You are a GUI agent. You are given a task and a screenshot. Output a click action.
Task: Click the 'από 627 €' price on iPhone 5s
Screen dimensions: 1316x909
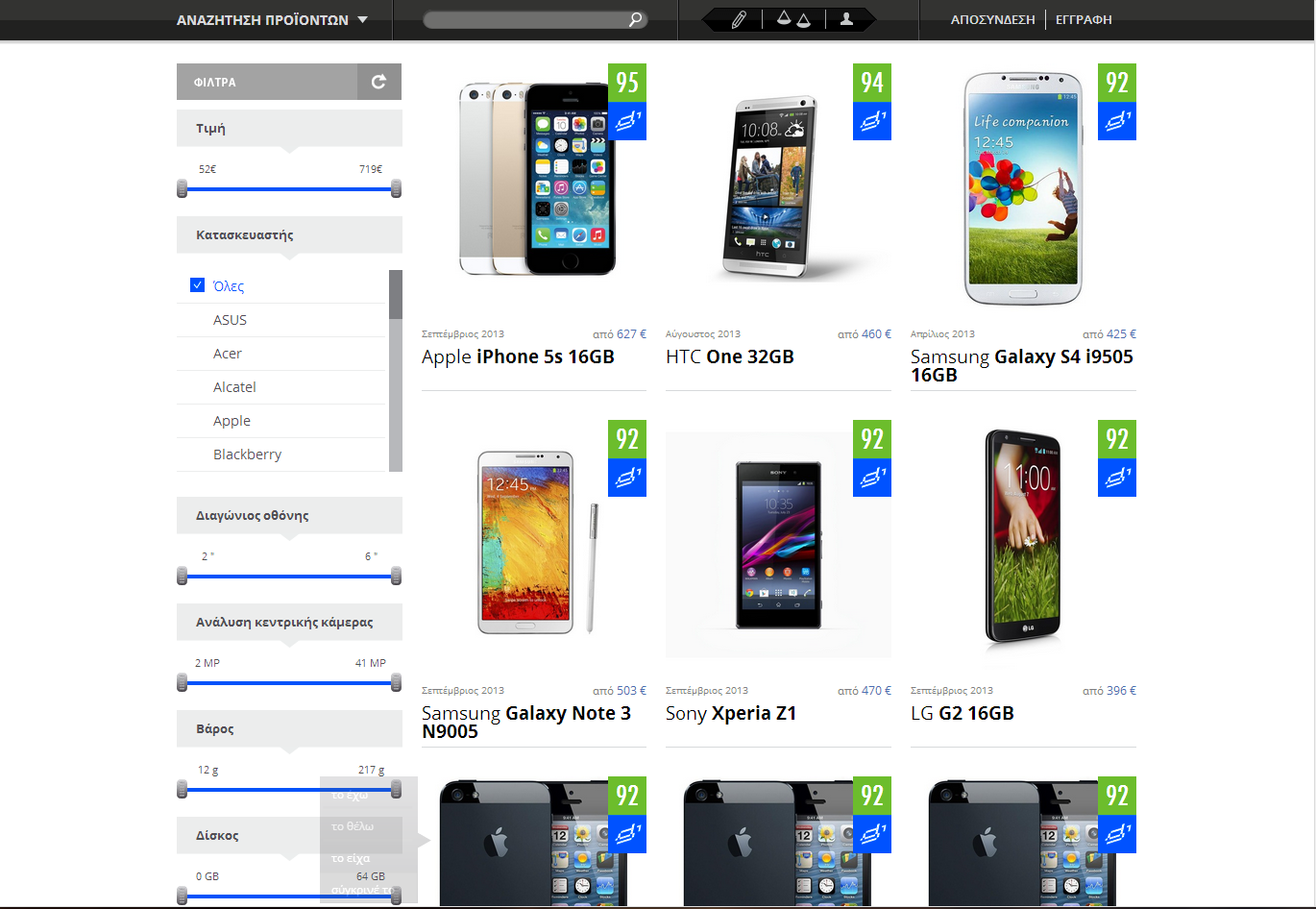tap(620, 334)
